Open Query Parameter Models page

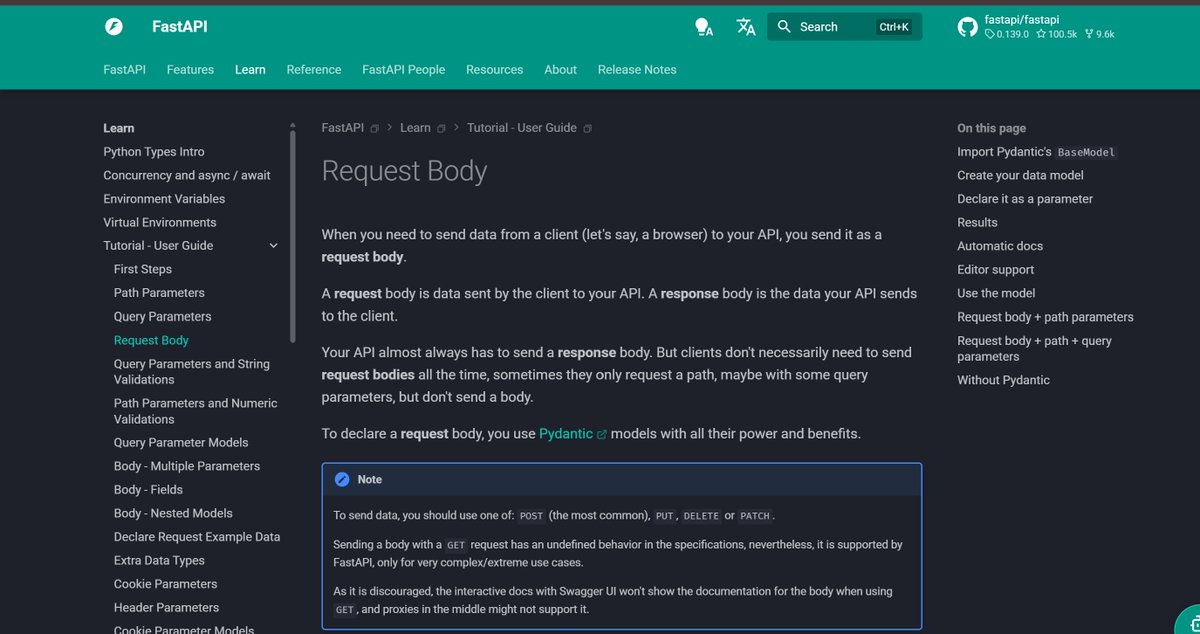[x=181, y=442]
